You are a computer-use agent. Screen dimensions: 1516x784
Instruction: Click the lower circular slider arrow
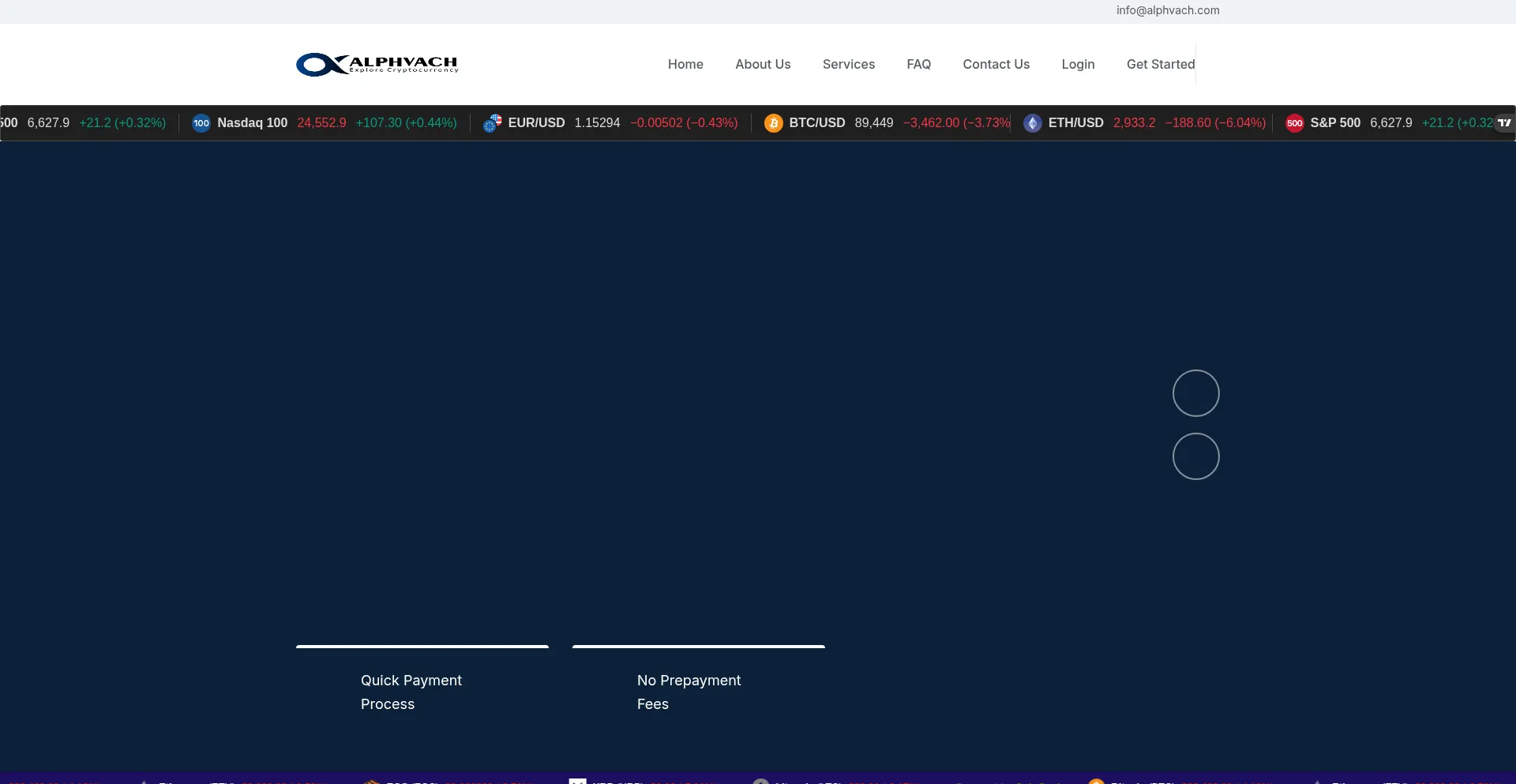pos(1195,456)
